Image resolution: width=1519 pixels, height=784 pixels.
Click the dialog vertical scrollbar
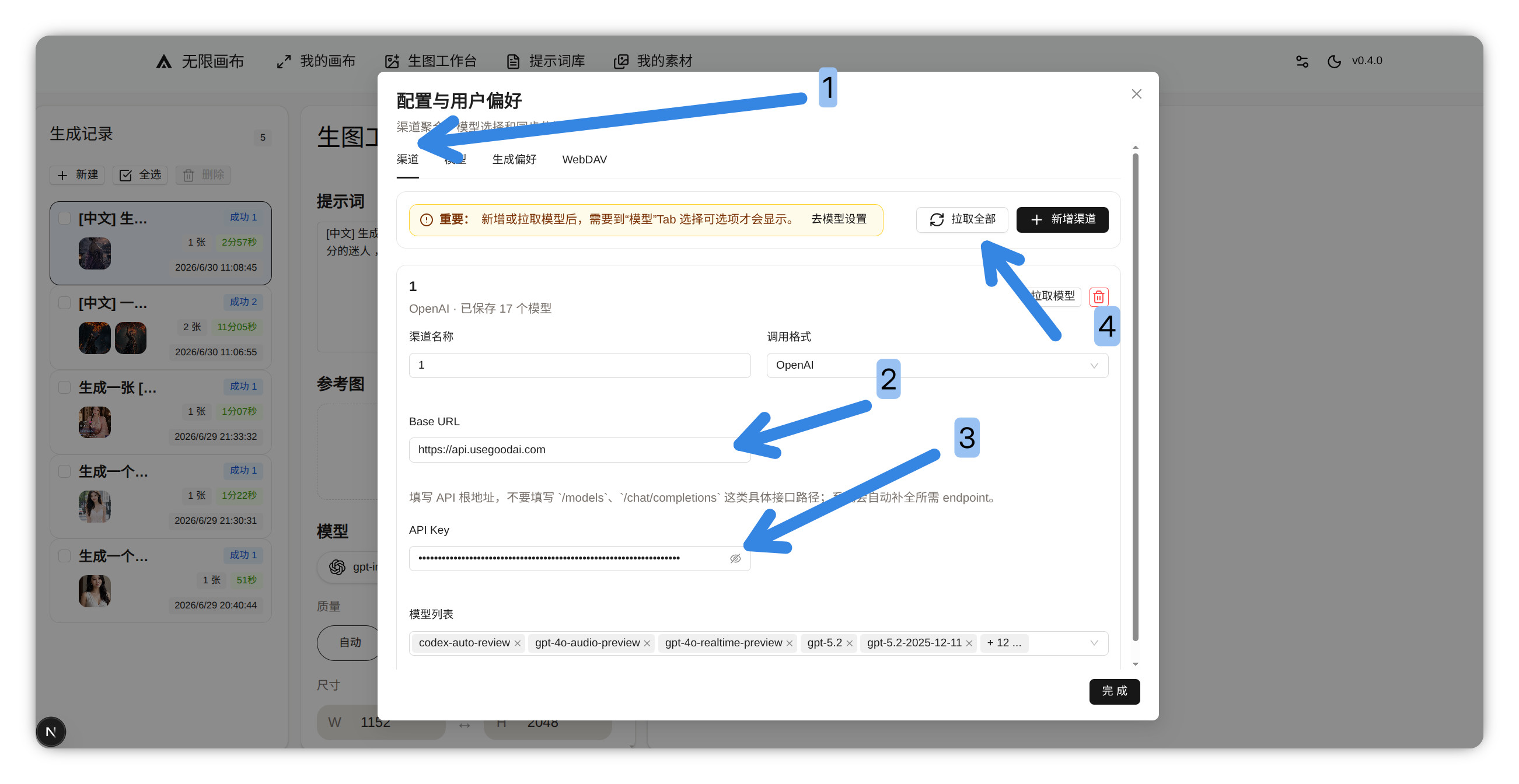click(x=1136, y=397)
